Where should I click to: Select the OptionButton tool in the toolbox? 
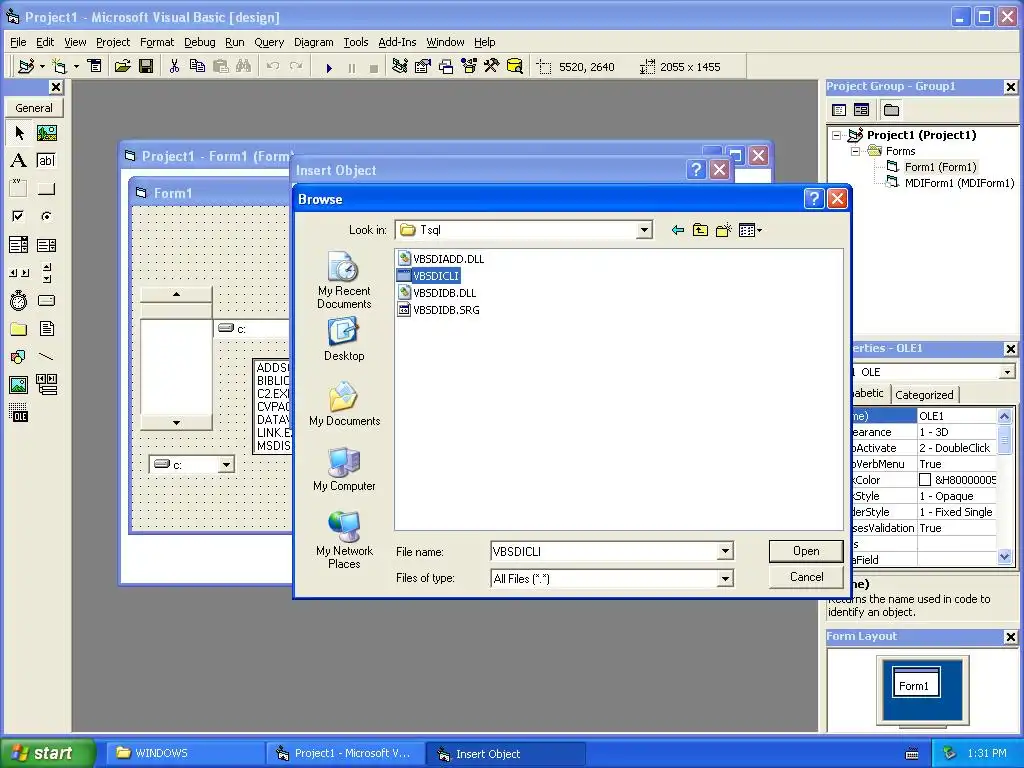tap(46, 216)
